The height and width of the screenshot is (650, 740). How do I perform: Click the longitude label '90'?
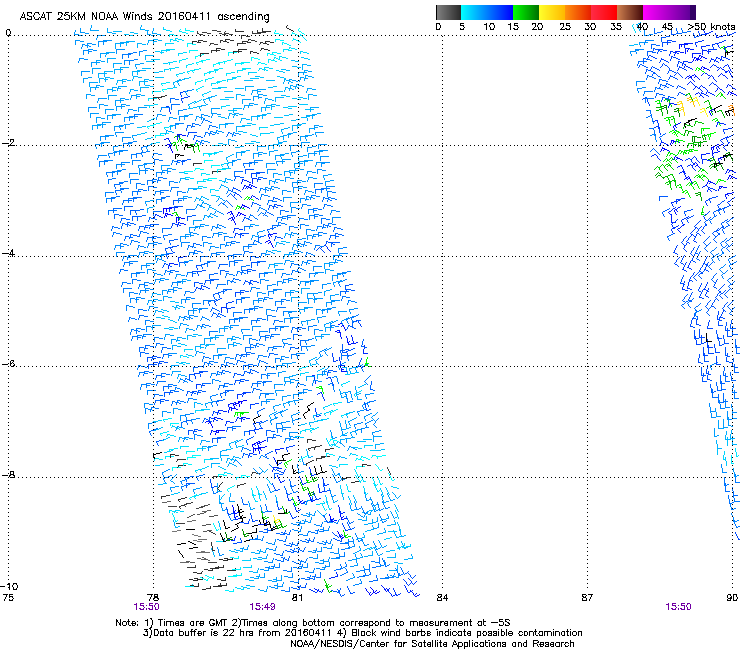point(732,598)
